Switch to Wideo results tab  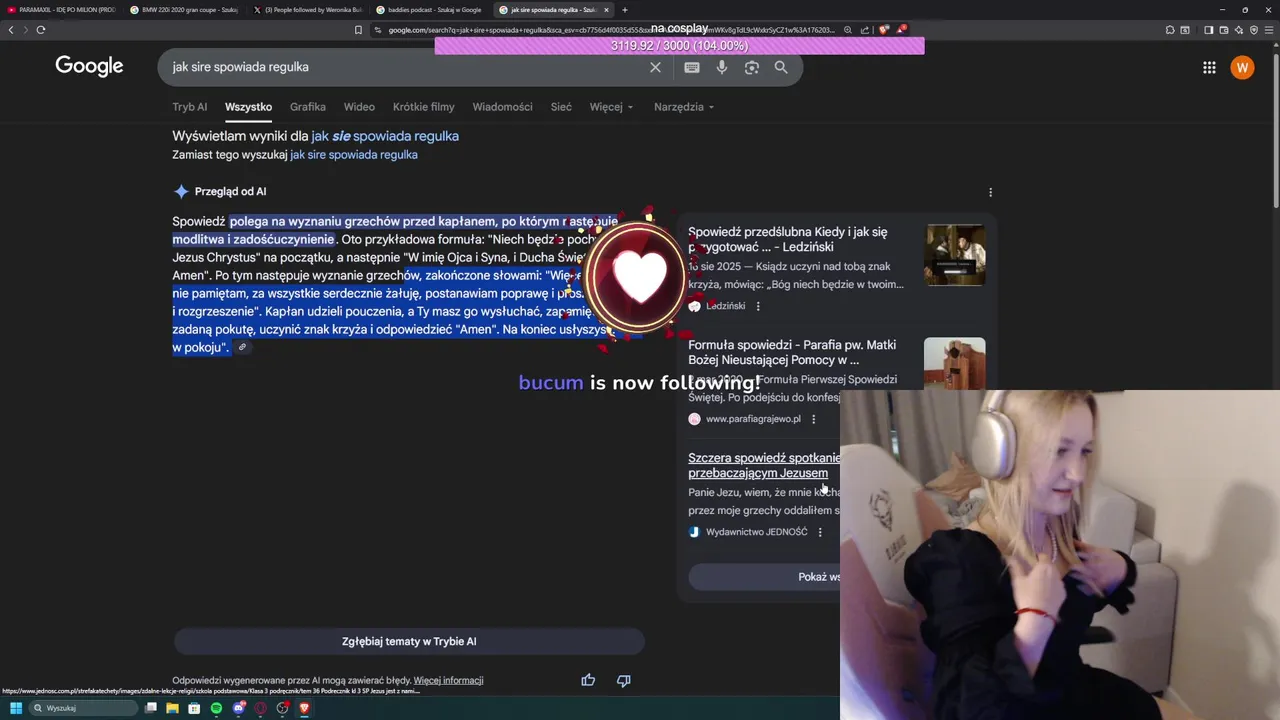coord(359,107)
